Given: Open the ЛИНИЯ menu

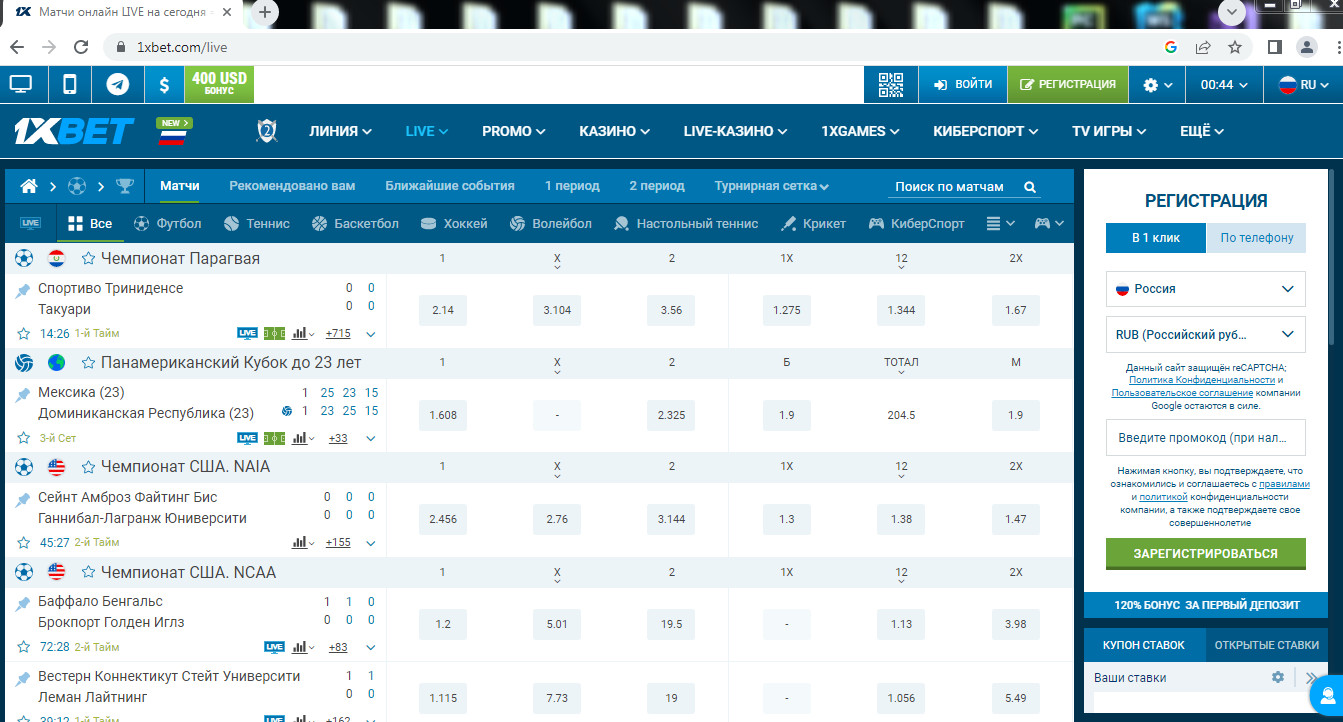Looking at the screenshot, I should [x=340, y=131].
